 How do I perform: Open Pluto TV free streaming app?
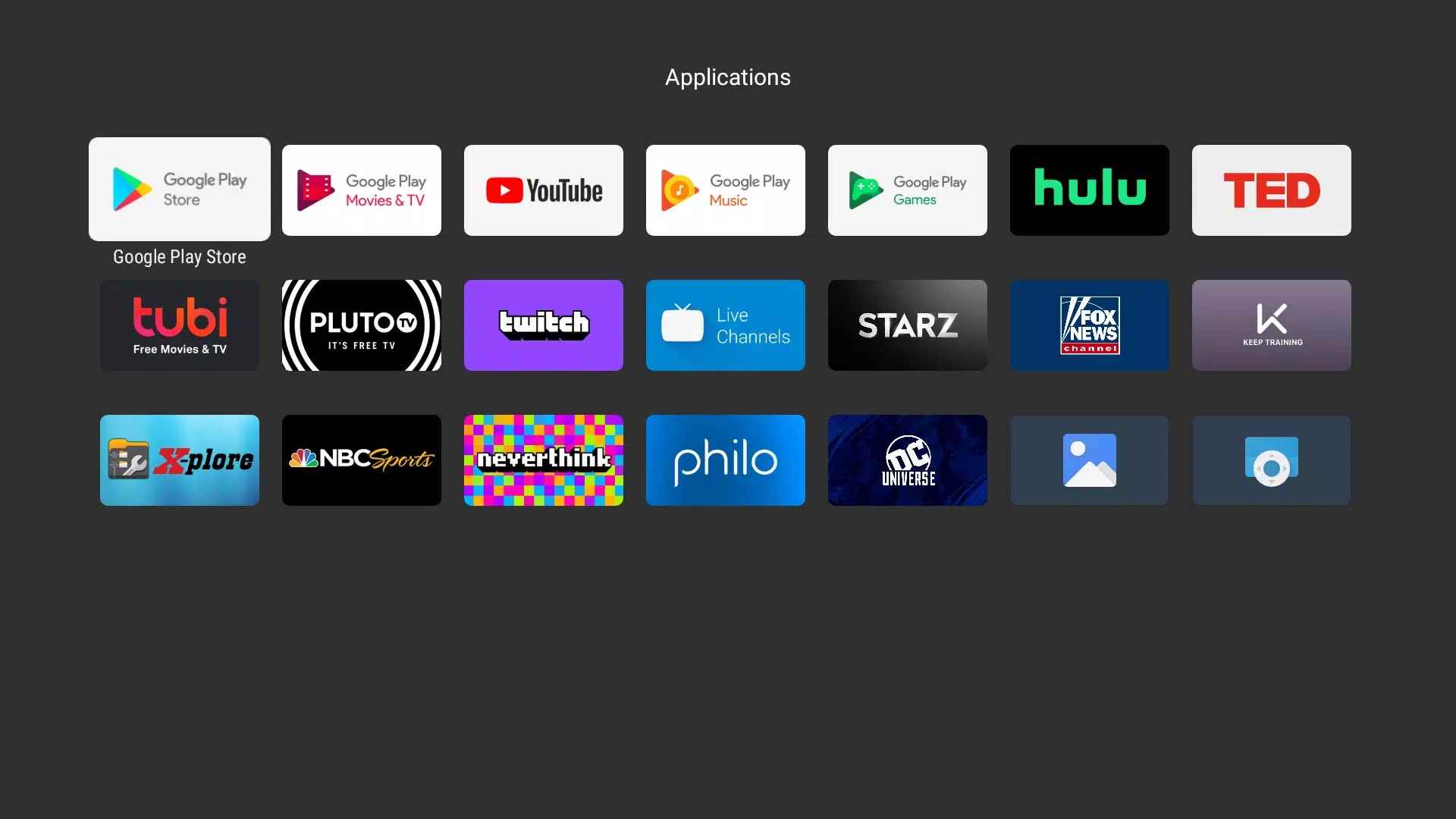pyautogui.click(x=362, y=325)
